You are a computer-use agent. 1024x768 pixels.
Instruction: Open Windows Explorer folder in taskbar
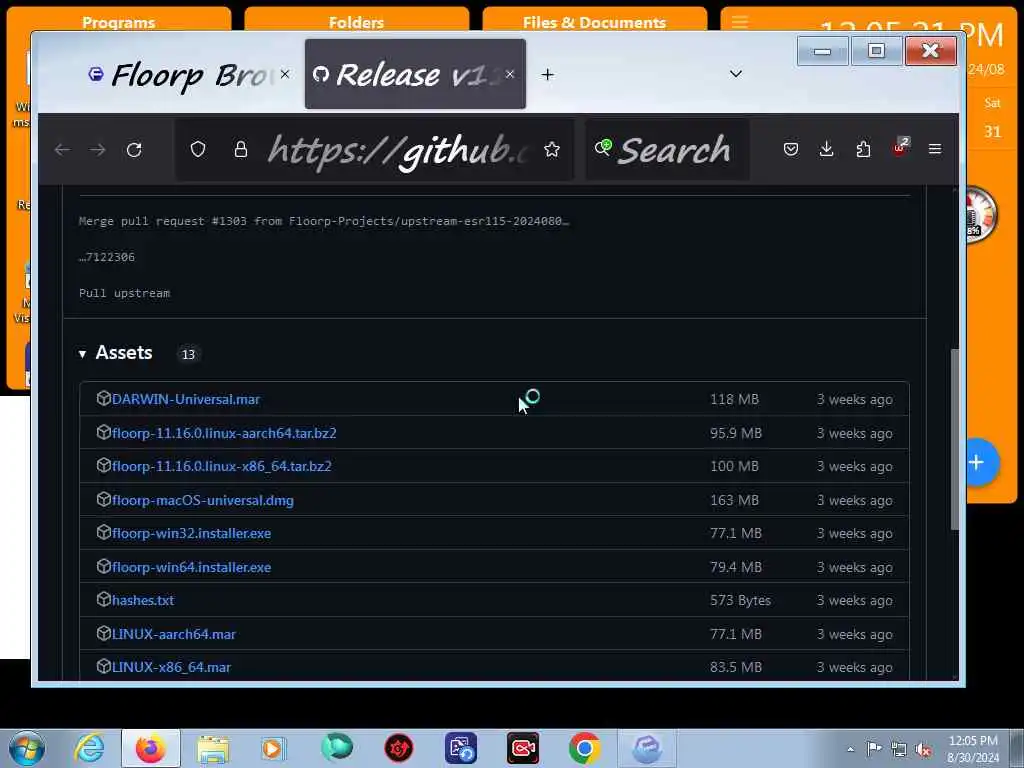[213, 748]
